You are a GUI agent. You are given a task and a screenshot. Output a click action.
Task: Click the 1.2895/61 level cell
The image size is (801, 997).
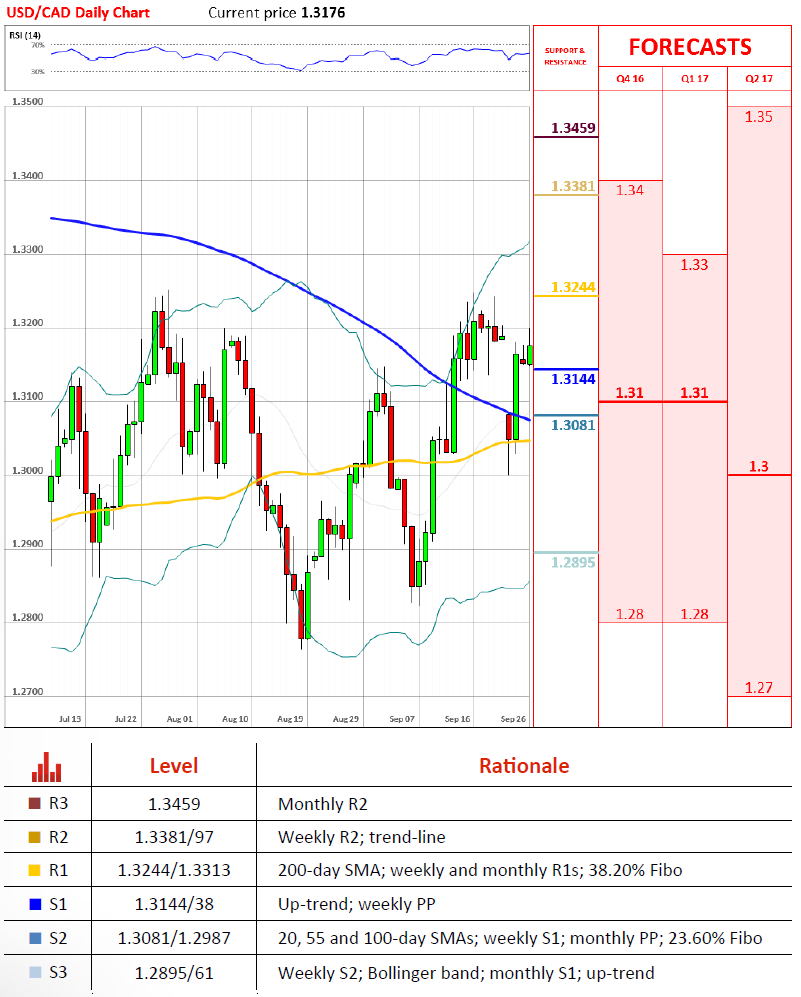[x=174, y=973]
